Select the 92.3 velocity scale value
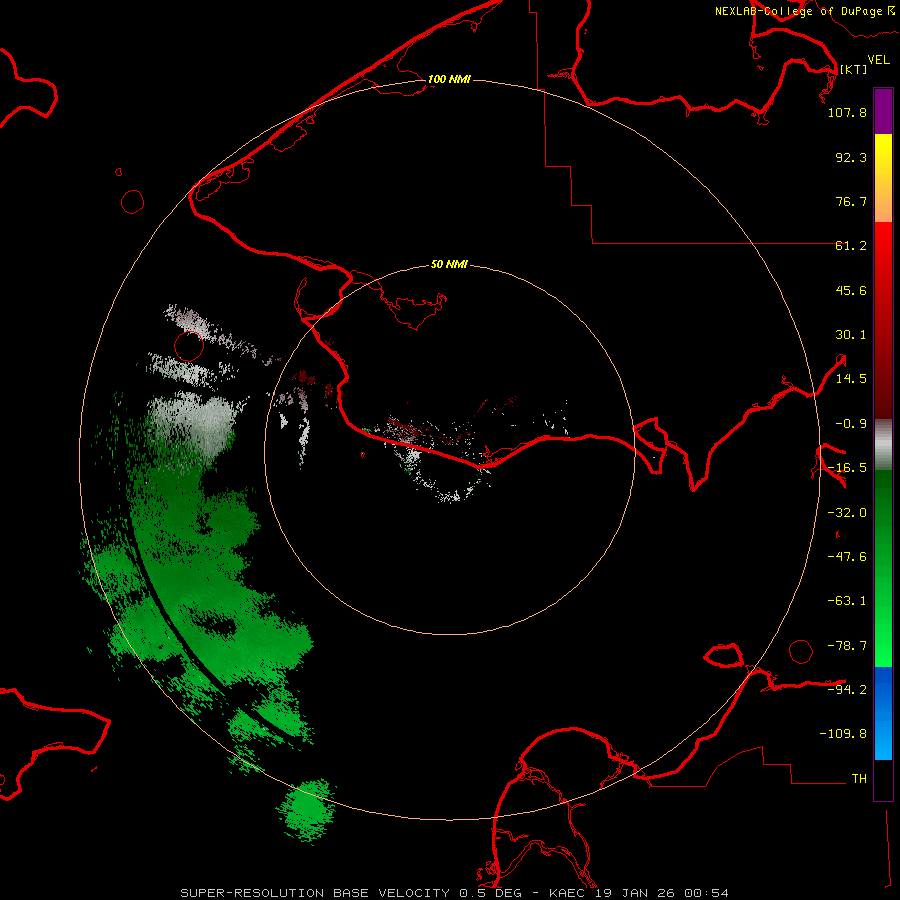Image resolution: width=900 pixels, height=900 pixels. 851,157
